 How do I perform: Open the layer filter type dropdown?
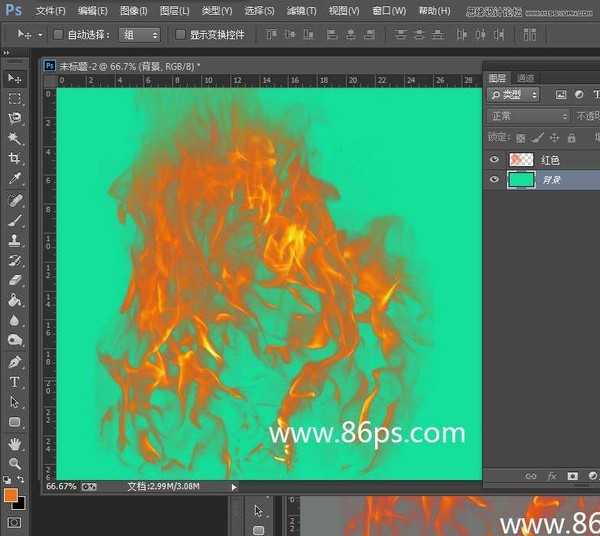[514, 95]
